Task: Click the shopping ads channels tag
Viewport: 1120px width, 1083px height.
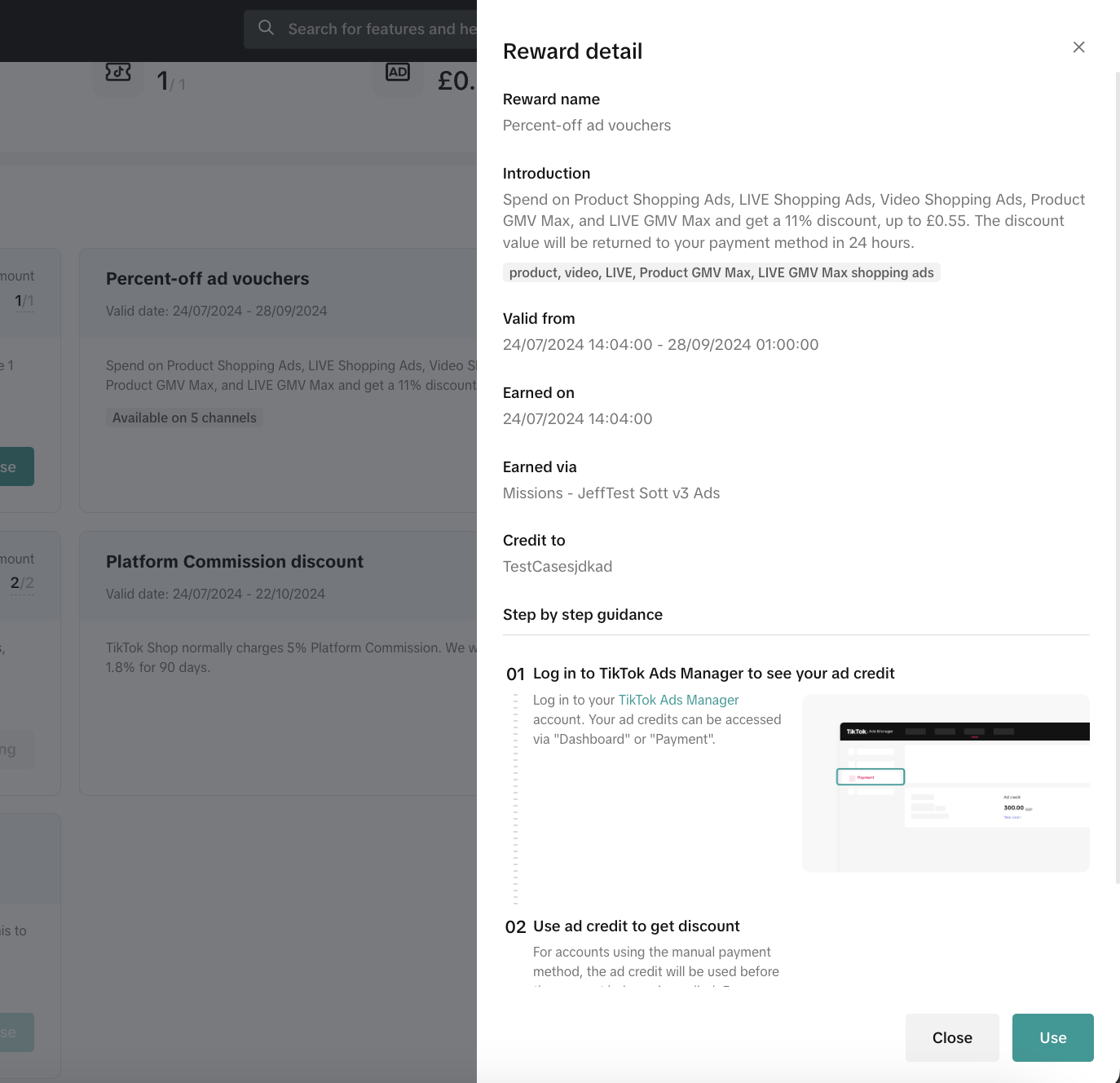Action: tap(721, 272)
